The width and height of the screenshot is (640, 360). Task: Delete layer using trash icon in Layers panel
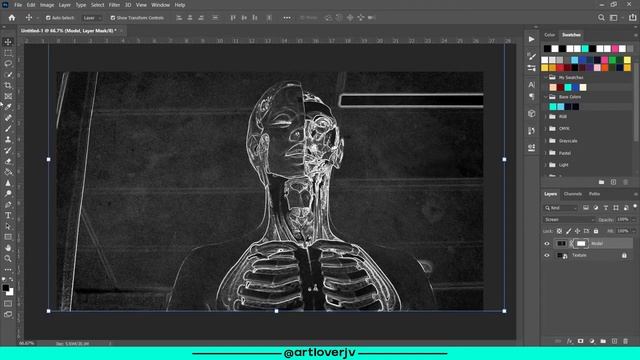click(x=626, y=341)
